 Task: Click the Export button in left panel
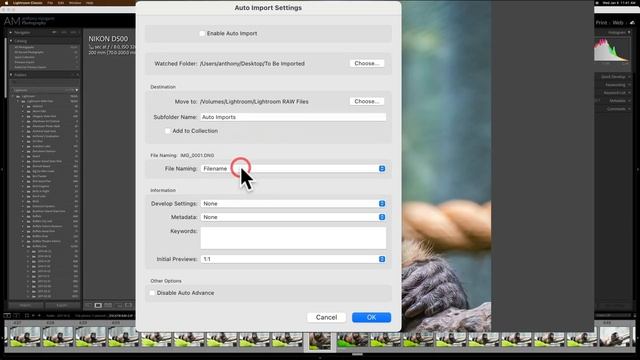tap(62, 305)
